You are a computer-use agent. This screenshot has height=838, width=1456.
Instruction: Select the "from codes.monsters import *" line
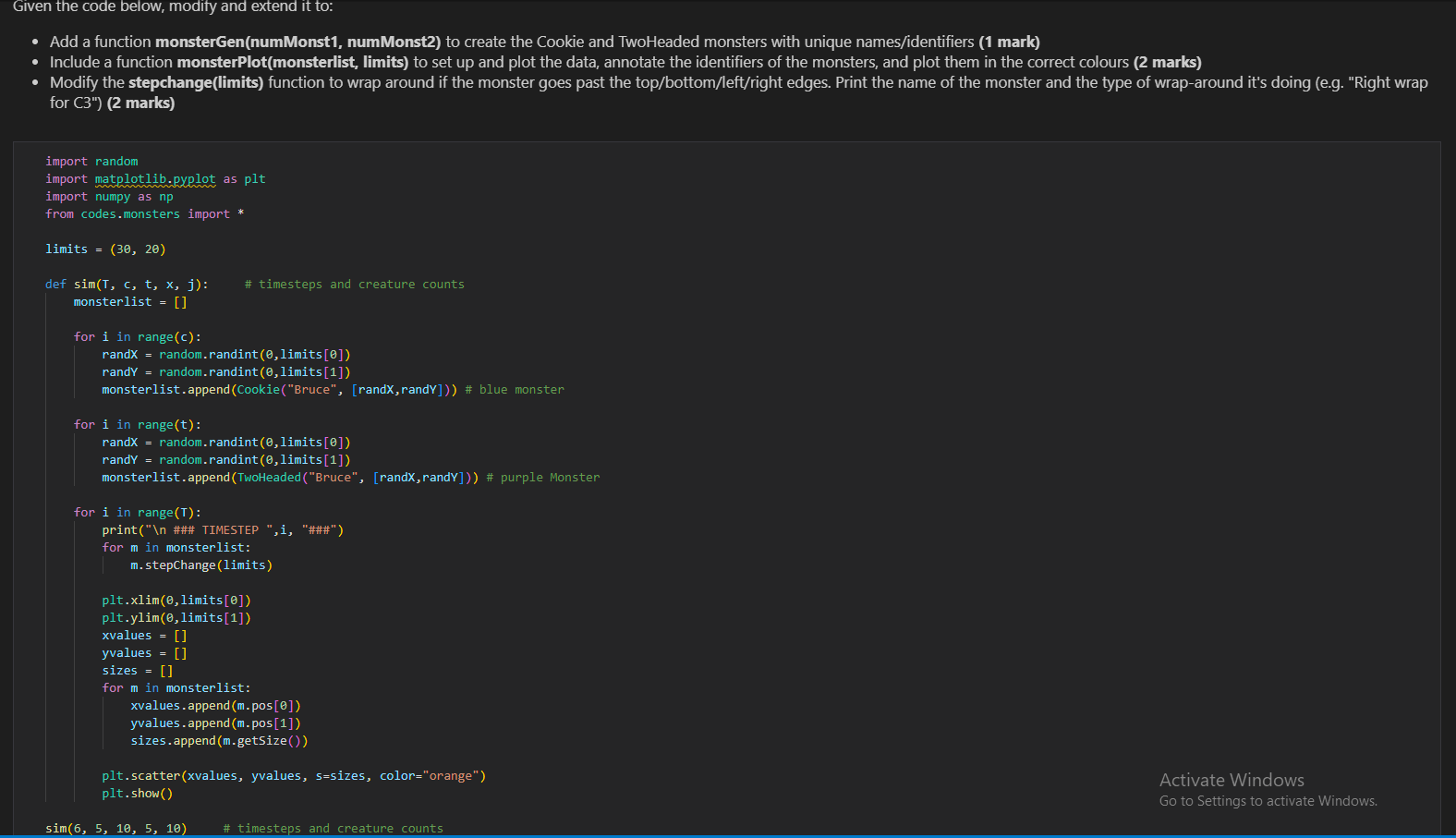[x=145, y=214]
